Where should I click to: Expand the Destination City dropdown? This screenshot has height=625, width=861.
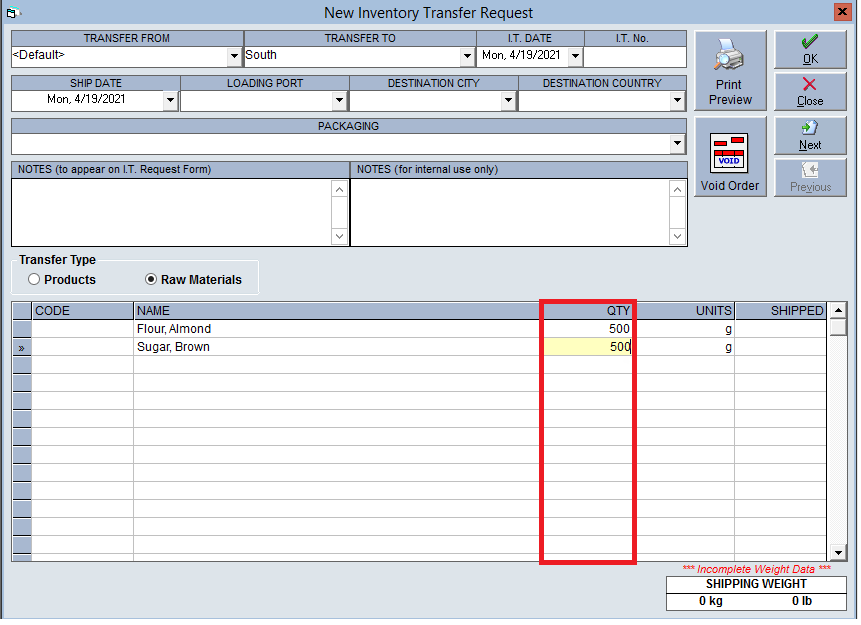coord(510,101)
